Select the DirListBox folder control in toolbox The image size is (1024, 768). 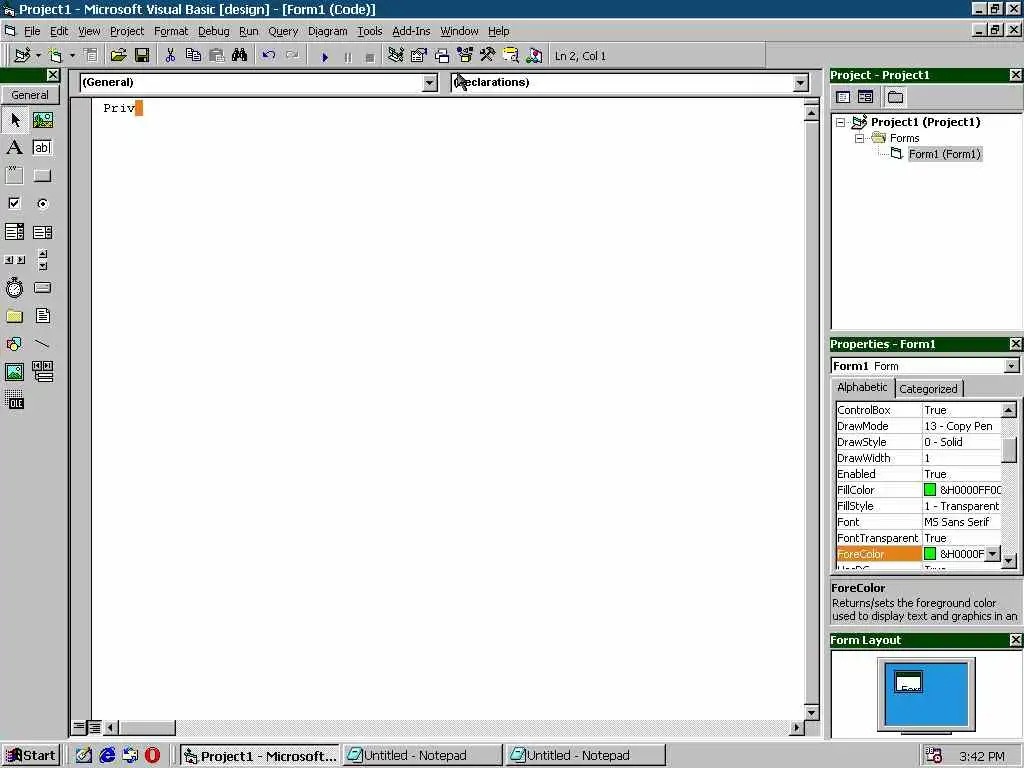[x=14, y=316]
